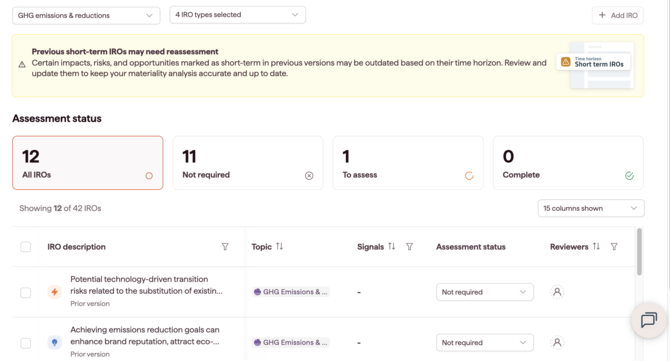
Task: Open assessment status dropdown for transition risks row
Action: coord(485,292)
